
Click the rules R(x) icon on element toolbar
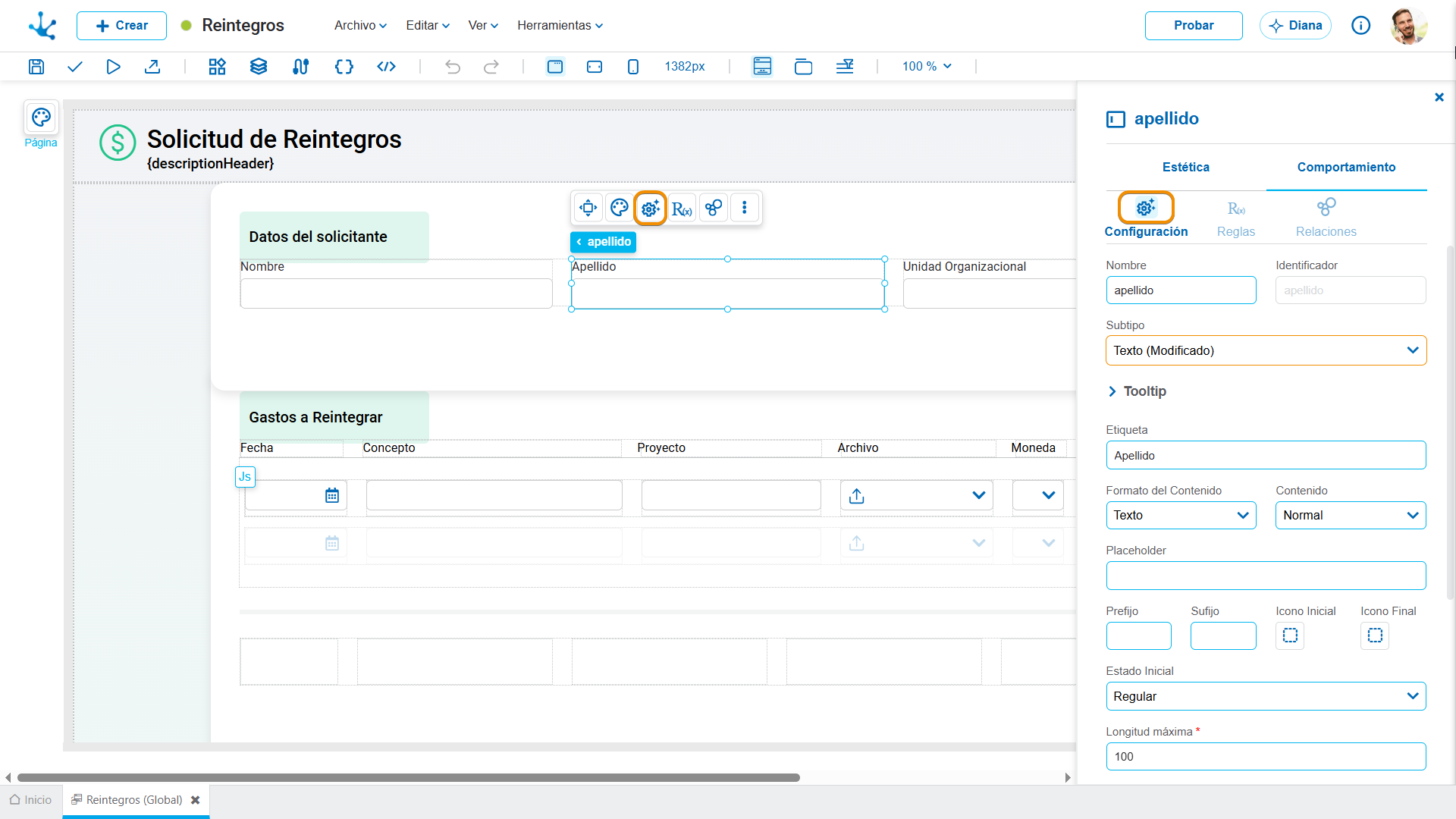coord(682,208)
